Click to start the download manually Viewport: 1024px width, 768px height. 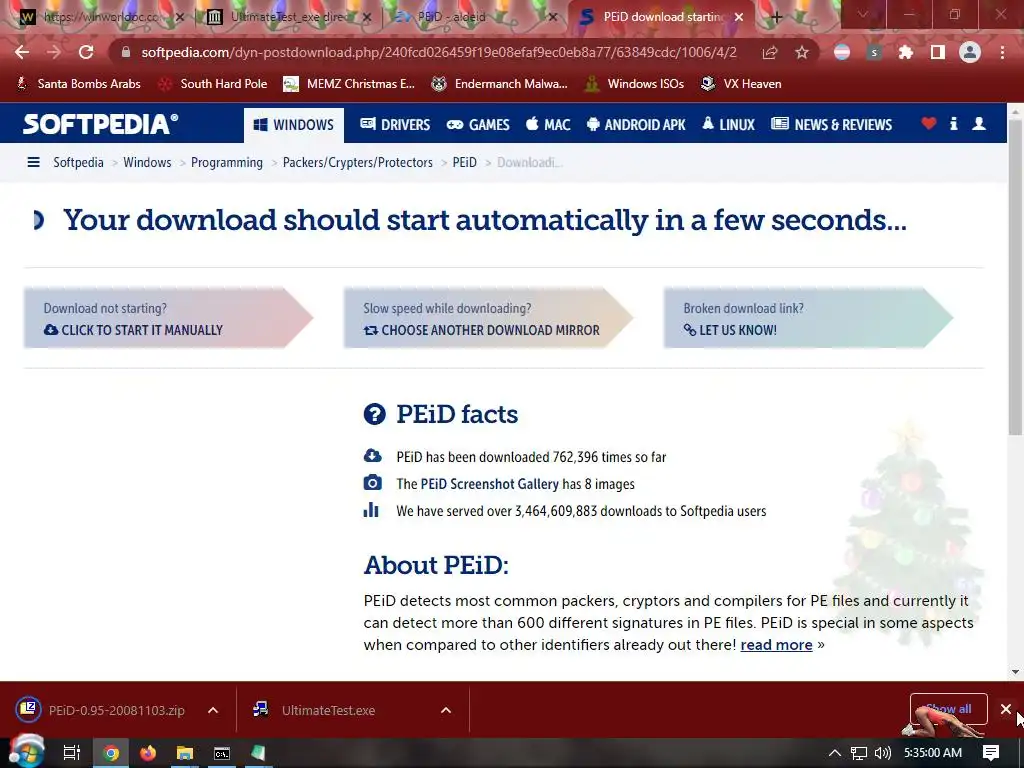tap(168, 318)
